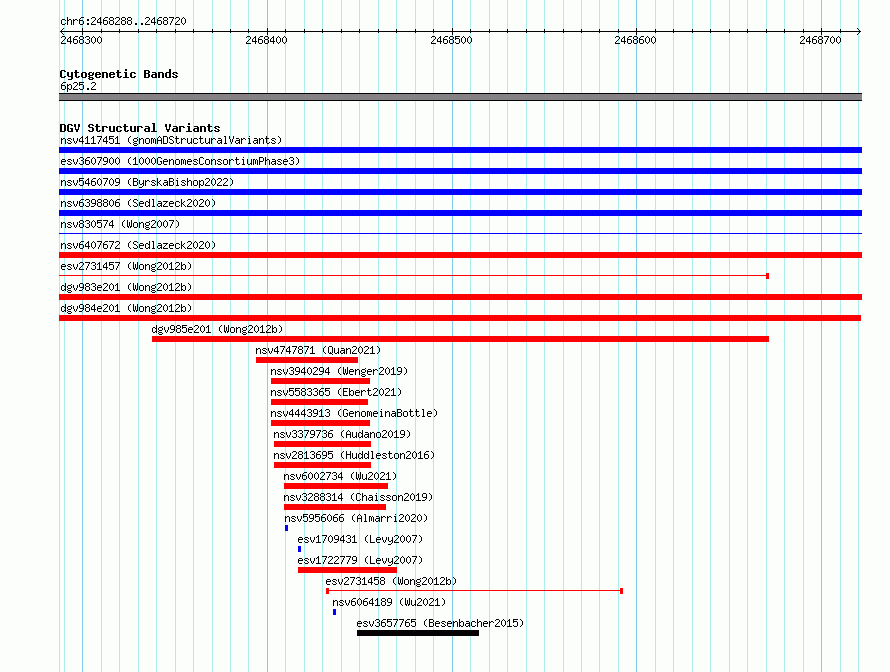Select the dgv983e201 Wong2012b label
This screenshot has height=672, width=890.
pyautogui.click(x=126, y=287)
